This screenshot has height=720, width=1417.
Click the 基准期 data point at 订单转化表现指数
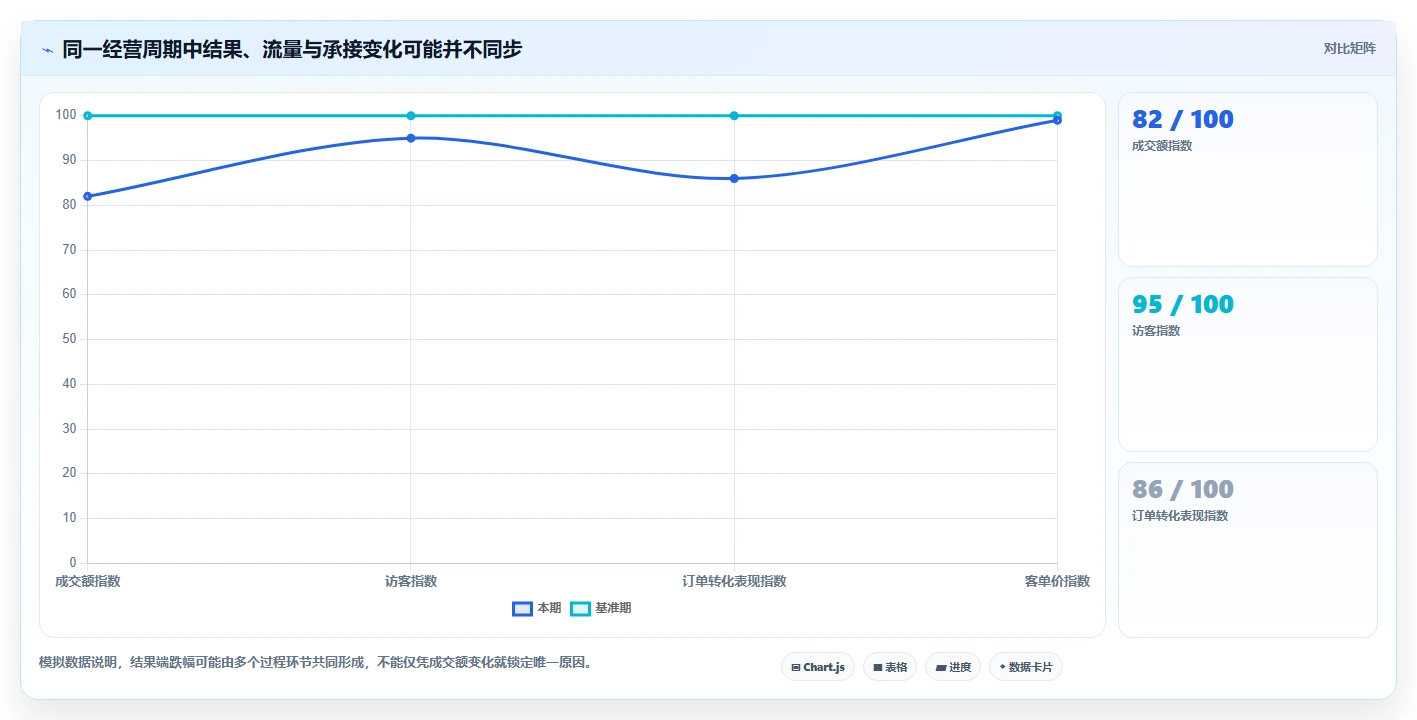tap(734, 116)
